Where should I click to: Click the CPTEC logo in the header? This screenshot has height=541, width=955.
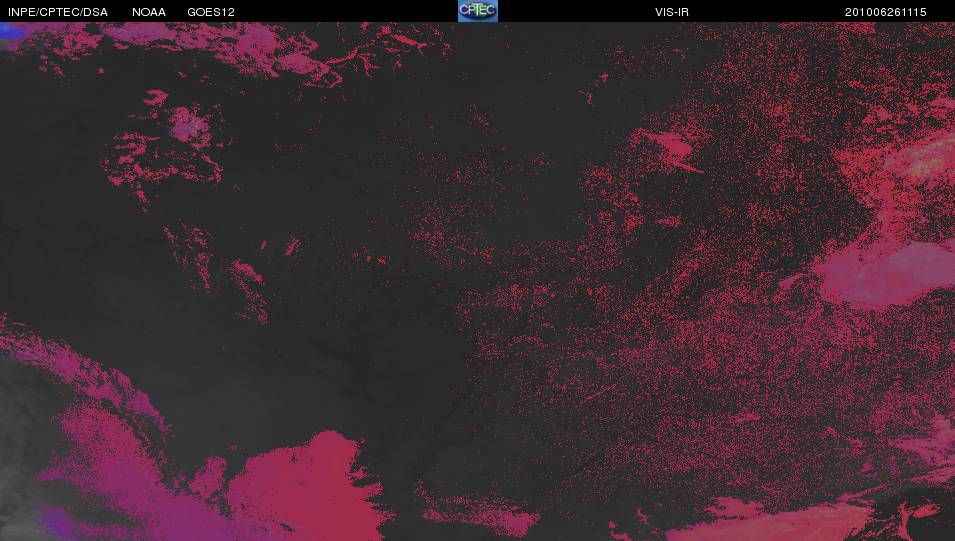(478, 11)
